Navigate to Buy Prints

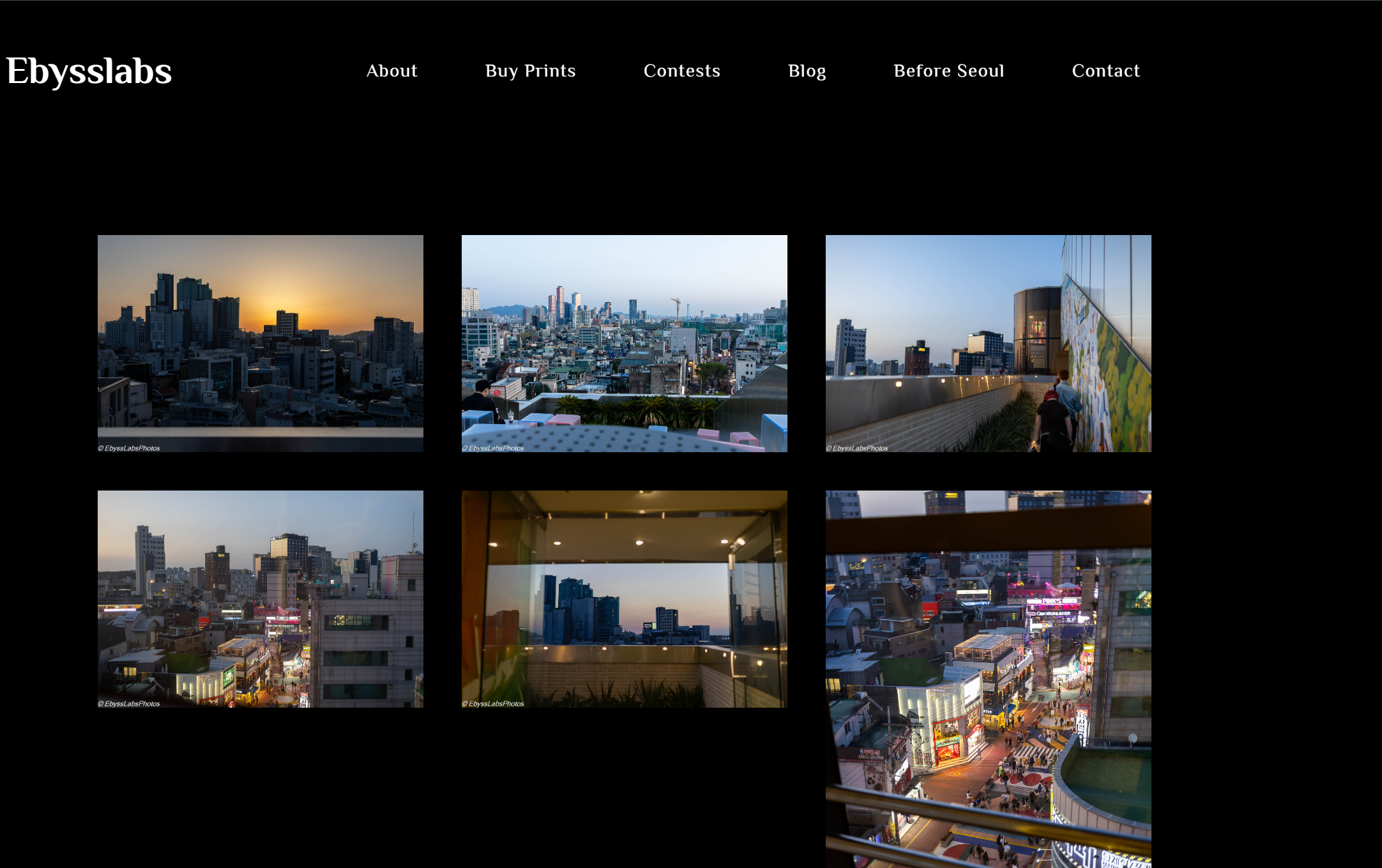[530, 71]
